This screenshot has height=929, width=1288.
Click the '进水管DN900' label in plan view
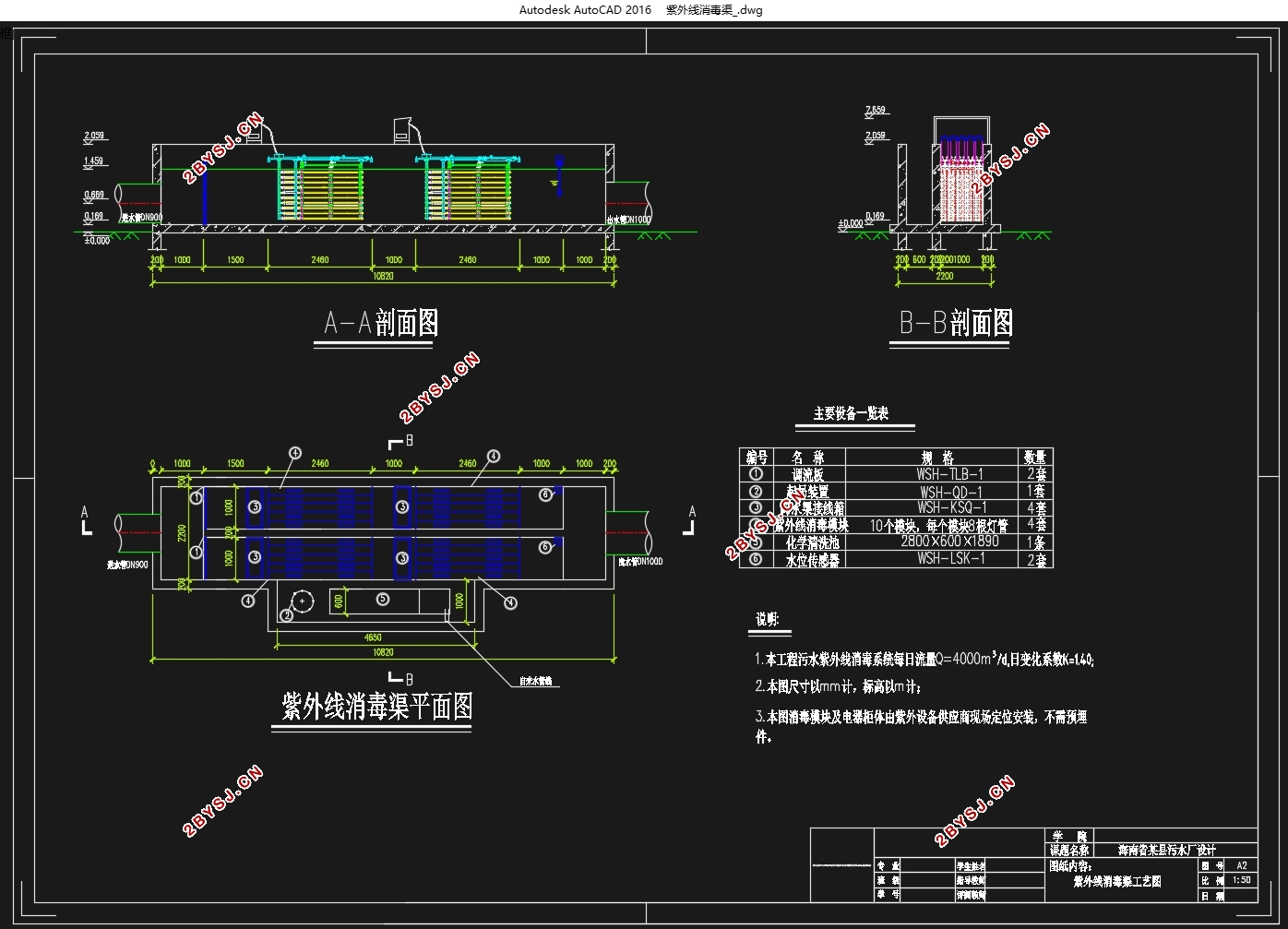(127, 563)
